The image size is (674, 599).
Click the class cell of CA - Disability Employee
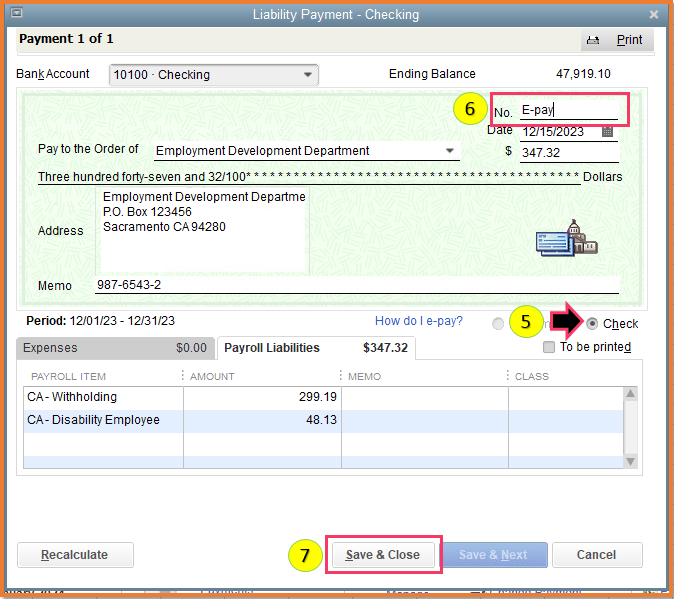(x=566, y=420)
